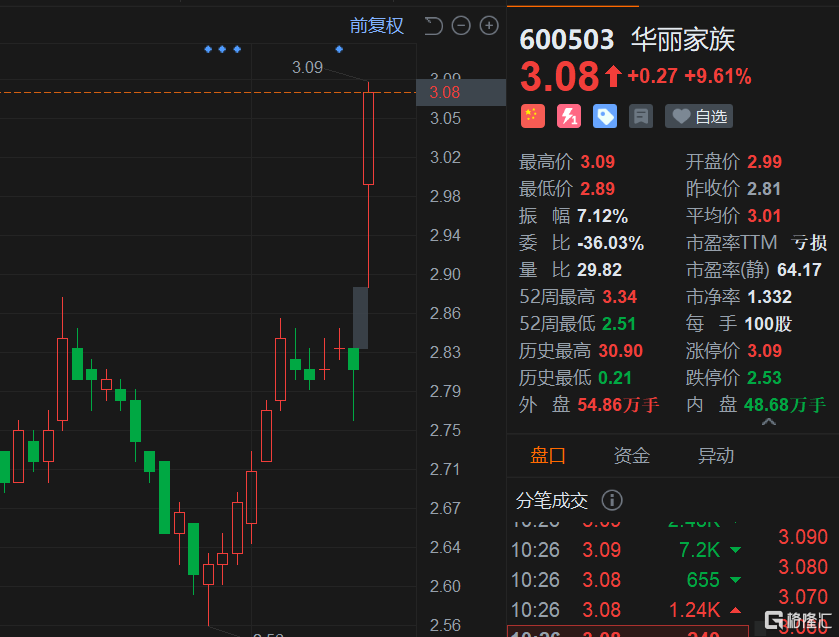The width and height of the screenshot is (839, 637).
Task: Select the 10:26 trade row with 1.24K volume
Action: [627, 610]
